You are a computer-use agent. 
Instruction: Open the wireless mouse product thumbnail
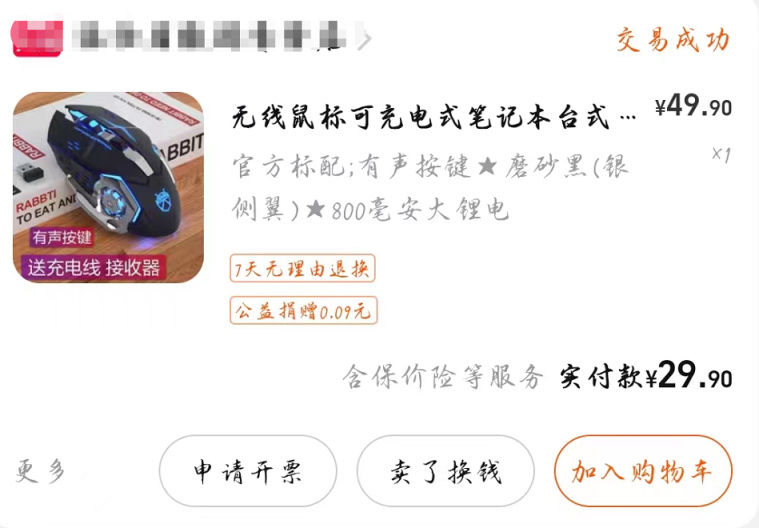108,187
